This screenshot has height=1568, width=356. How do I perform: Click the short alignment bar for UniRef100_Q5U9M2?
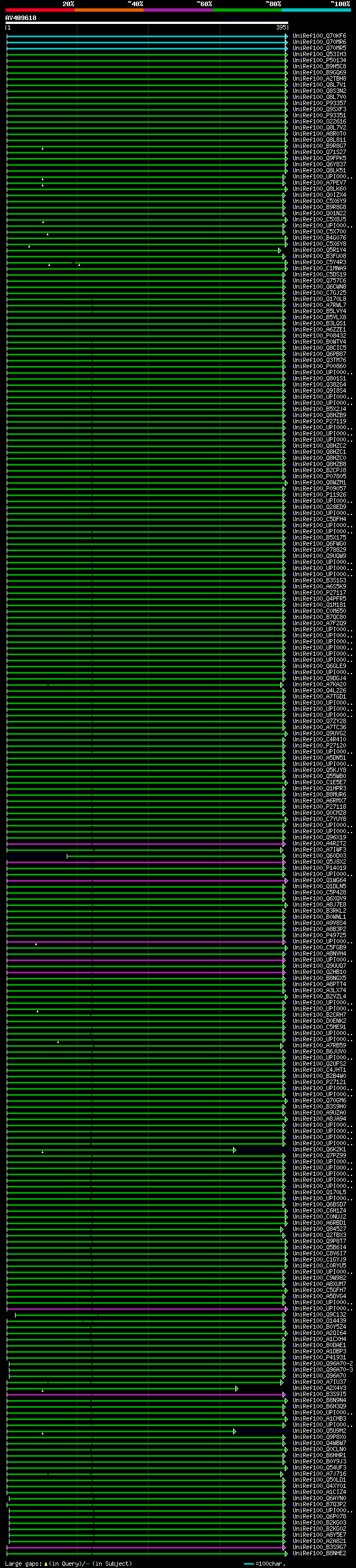[x=121, y=1431]
